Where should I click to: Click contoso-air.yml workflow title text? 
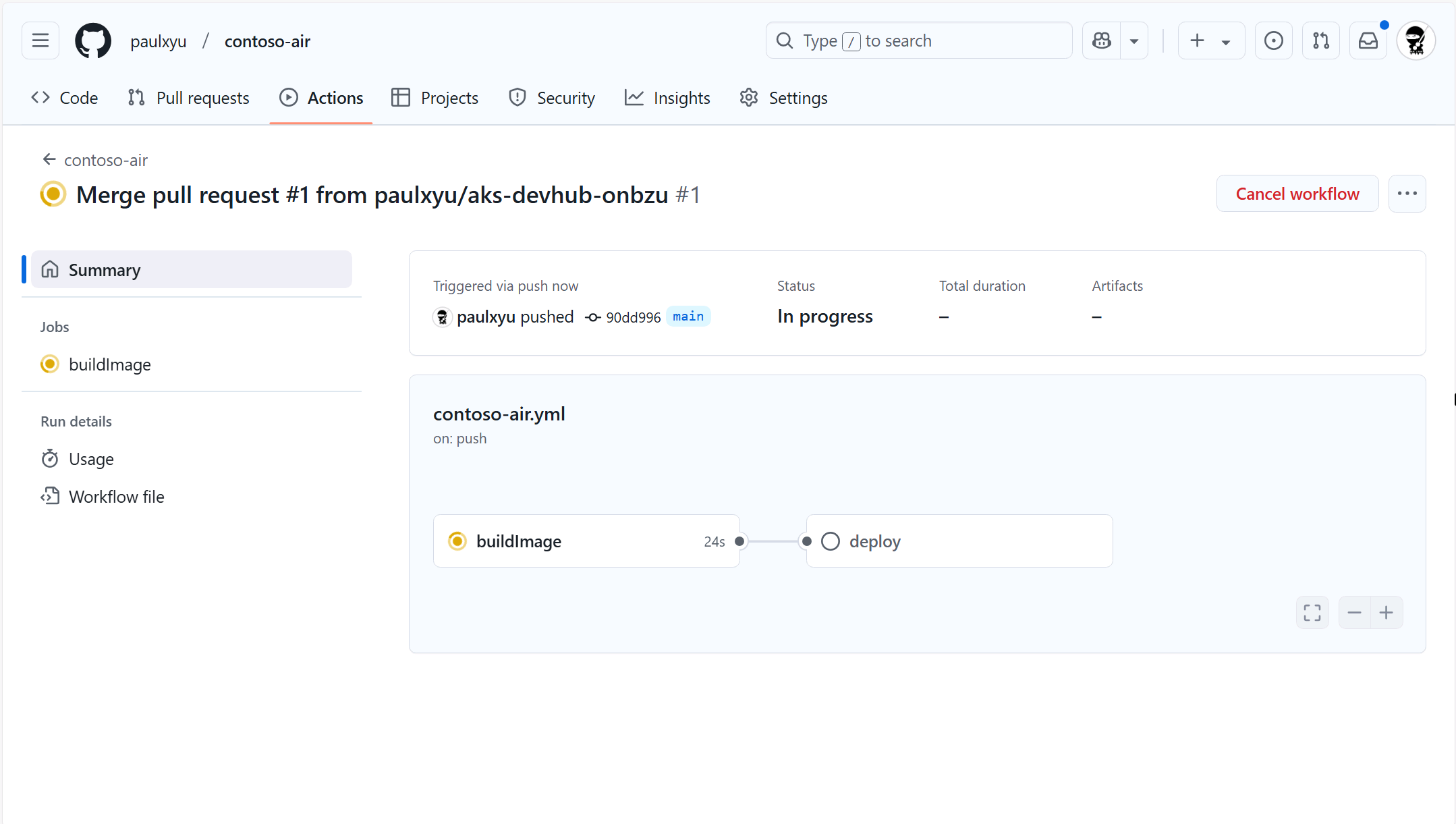499,414
